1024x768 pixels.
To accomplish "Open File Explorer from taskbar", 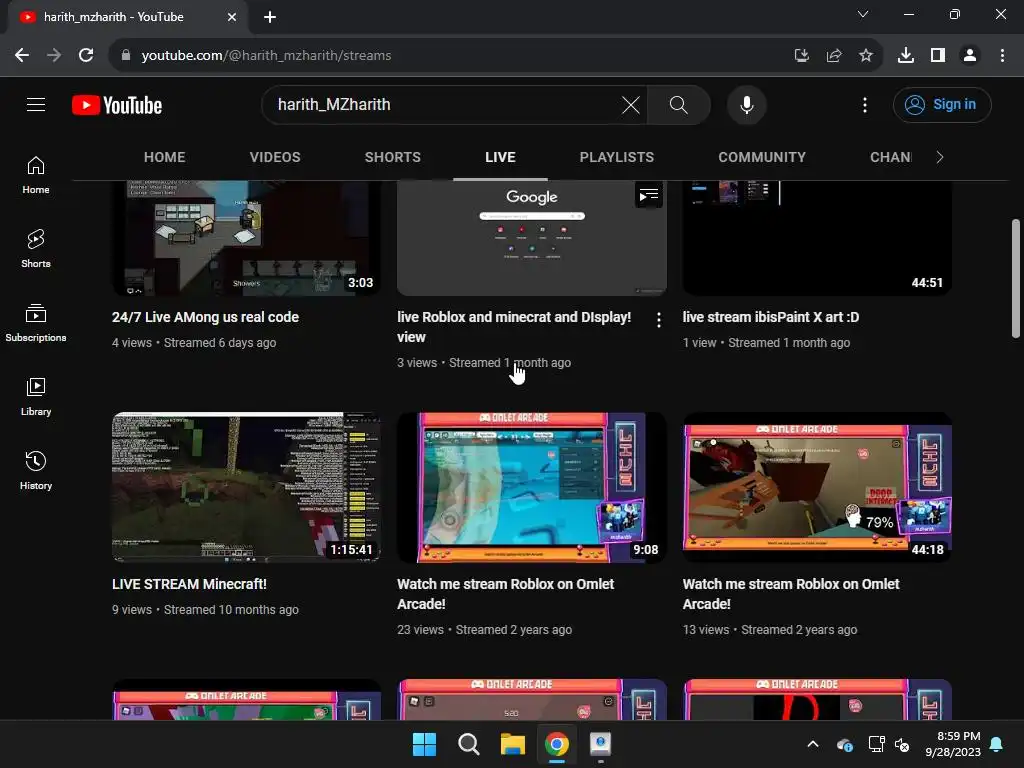I will point(513,744).
